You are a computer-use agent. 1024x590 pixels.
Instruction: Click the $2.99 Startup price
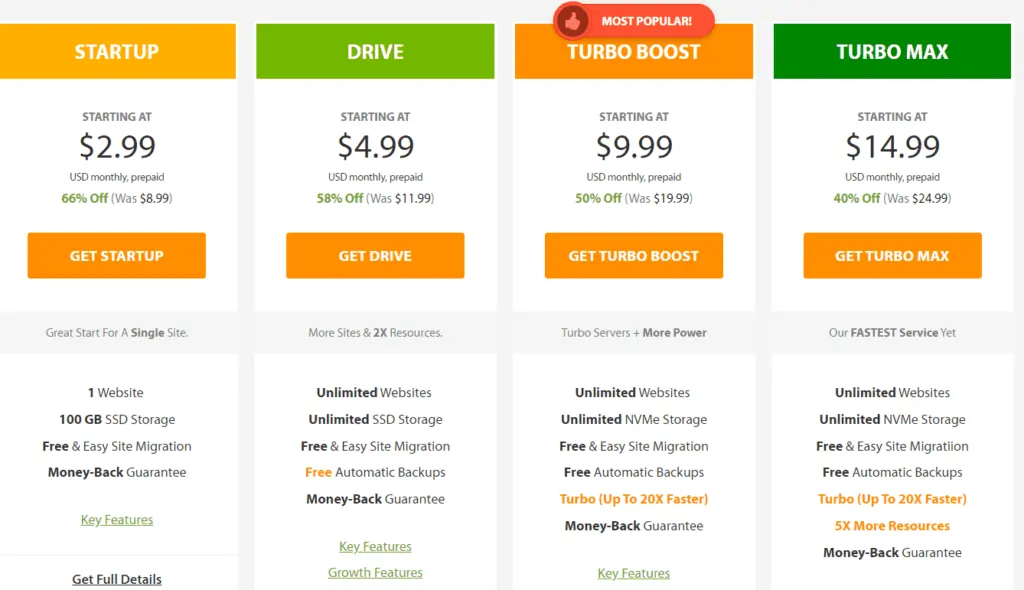click(x=118, y=146)
